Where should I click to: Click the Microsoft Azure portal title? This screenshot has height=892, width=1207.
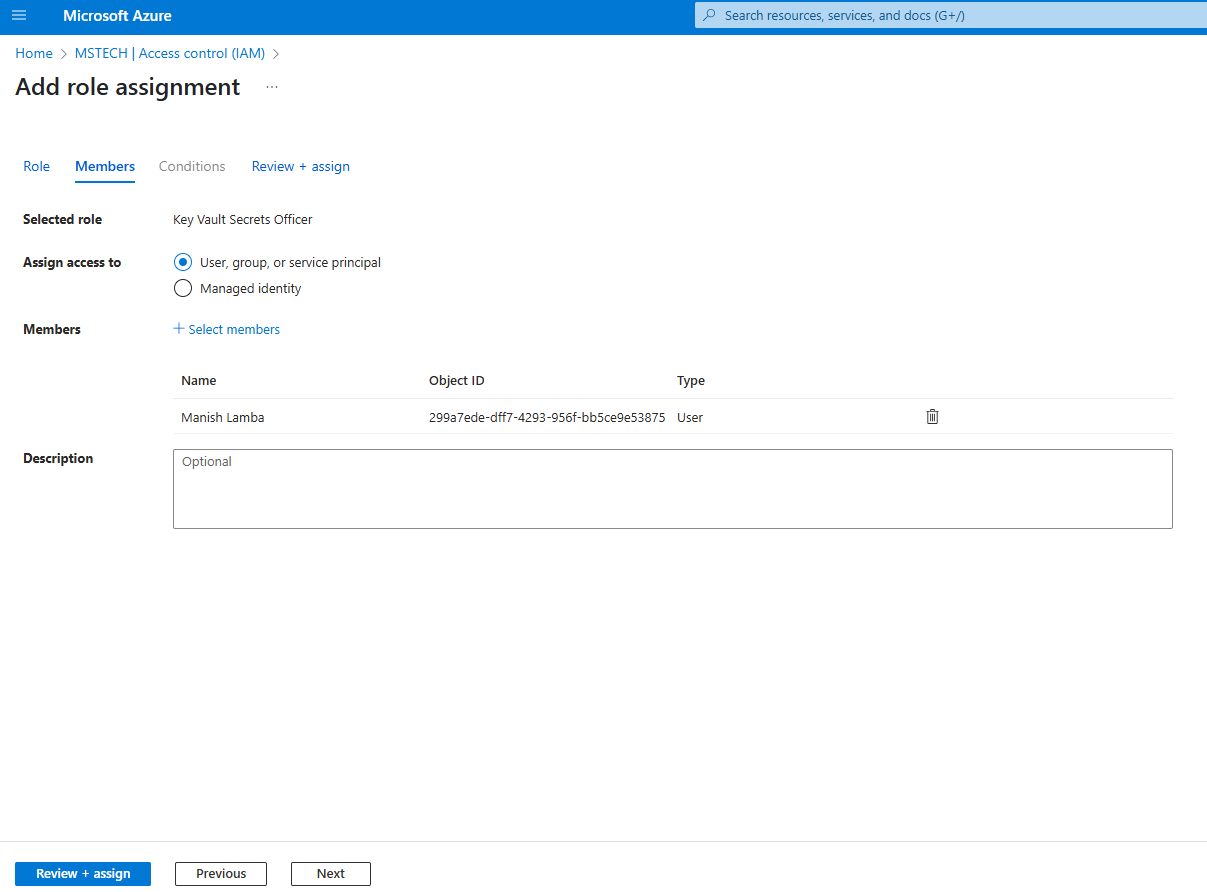pyautogui.click(x=117, y=16)
